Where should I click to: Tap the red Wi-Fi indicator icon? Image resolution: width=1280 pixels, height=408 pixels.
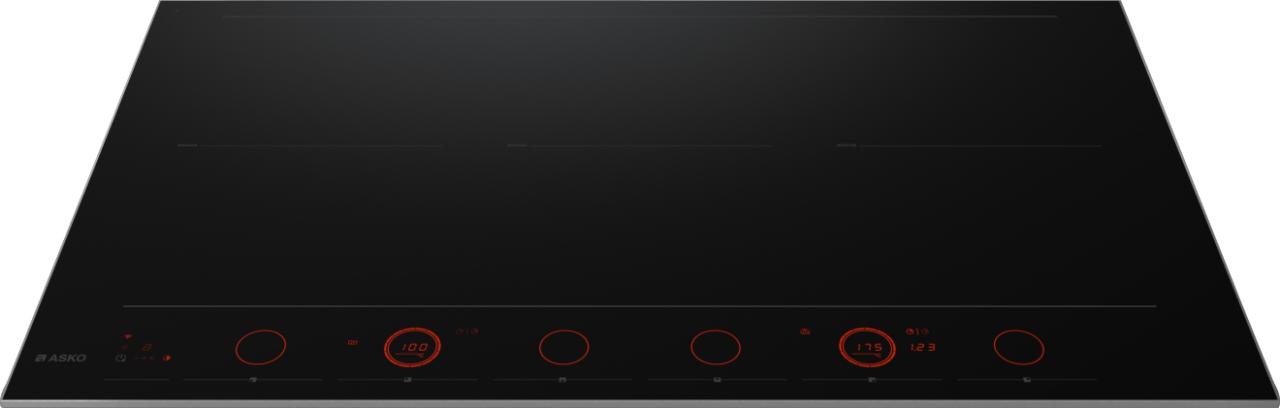point(128,335)
